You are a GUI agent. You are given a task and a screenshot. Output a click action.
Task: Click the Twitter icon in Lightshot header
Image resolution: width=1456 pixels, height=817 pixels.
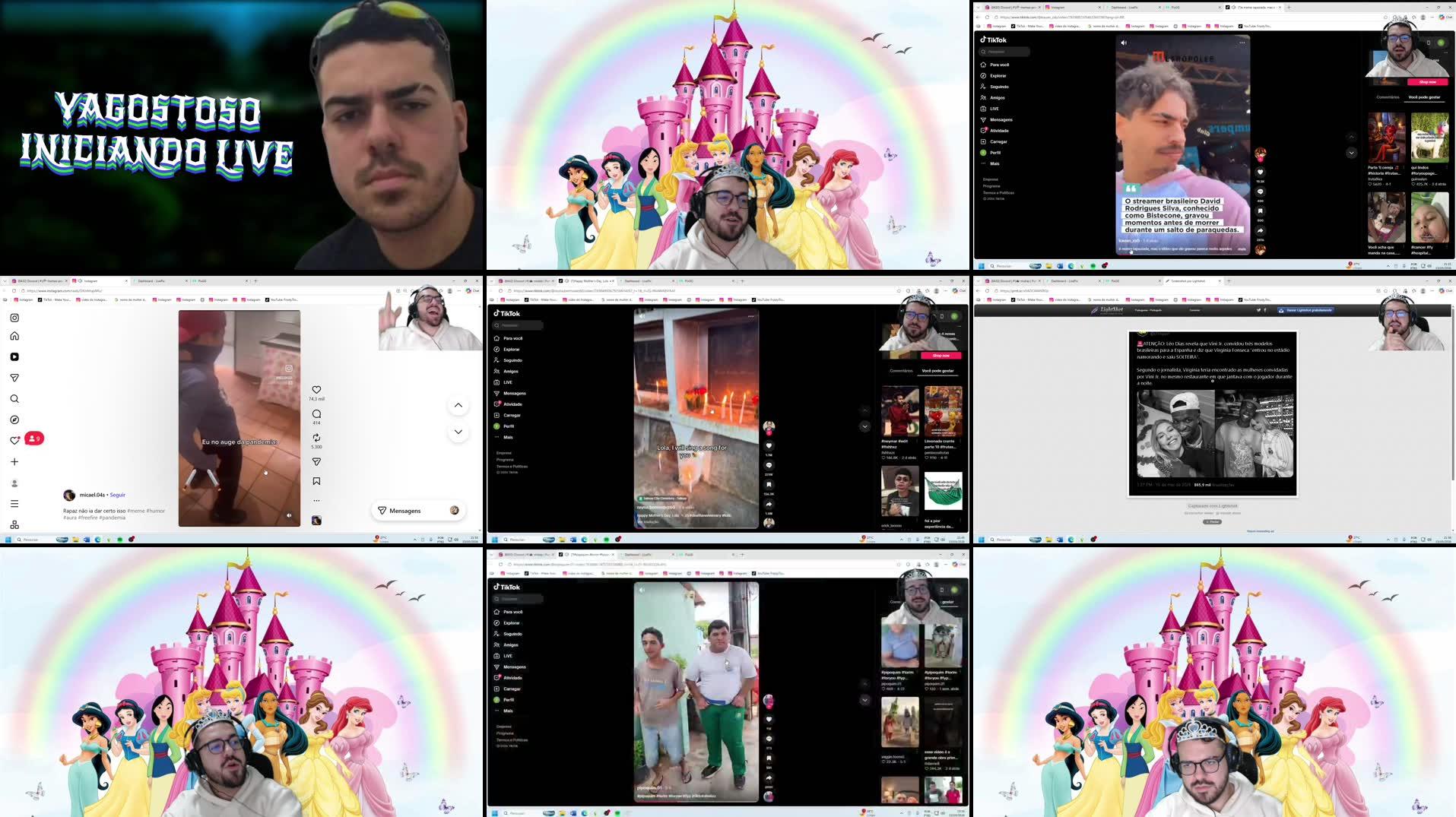click(x=1258, y=310)
